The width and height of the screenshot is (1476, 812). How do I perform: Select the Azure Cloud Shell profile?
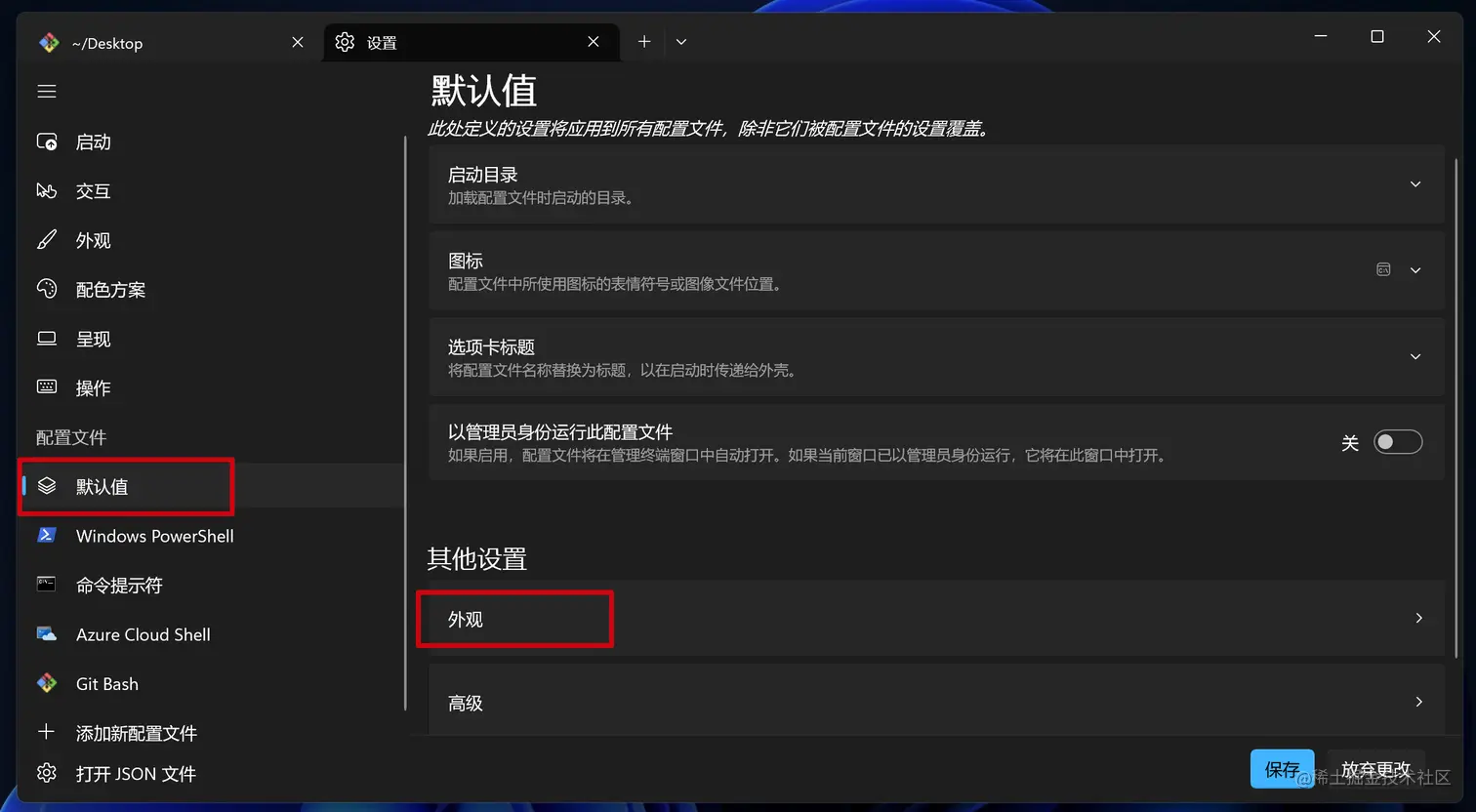[210, 634]
